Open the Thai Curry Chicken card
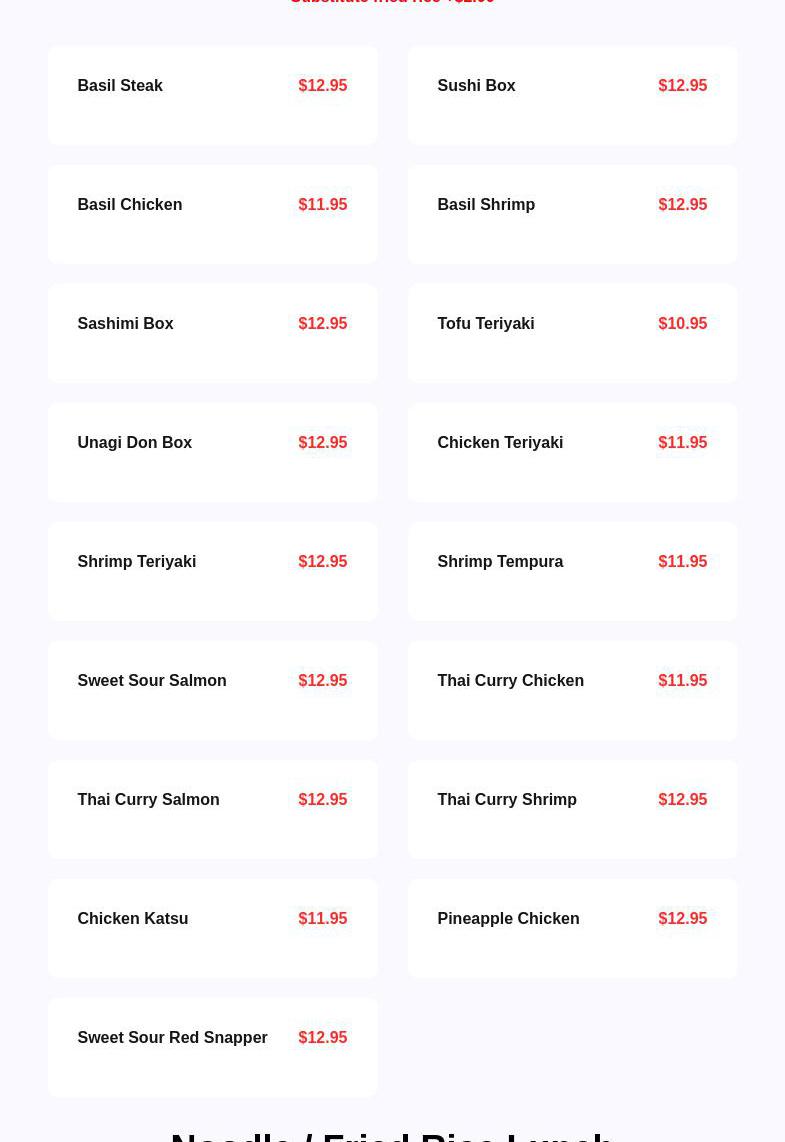 click(572, 690)
